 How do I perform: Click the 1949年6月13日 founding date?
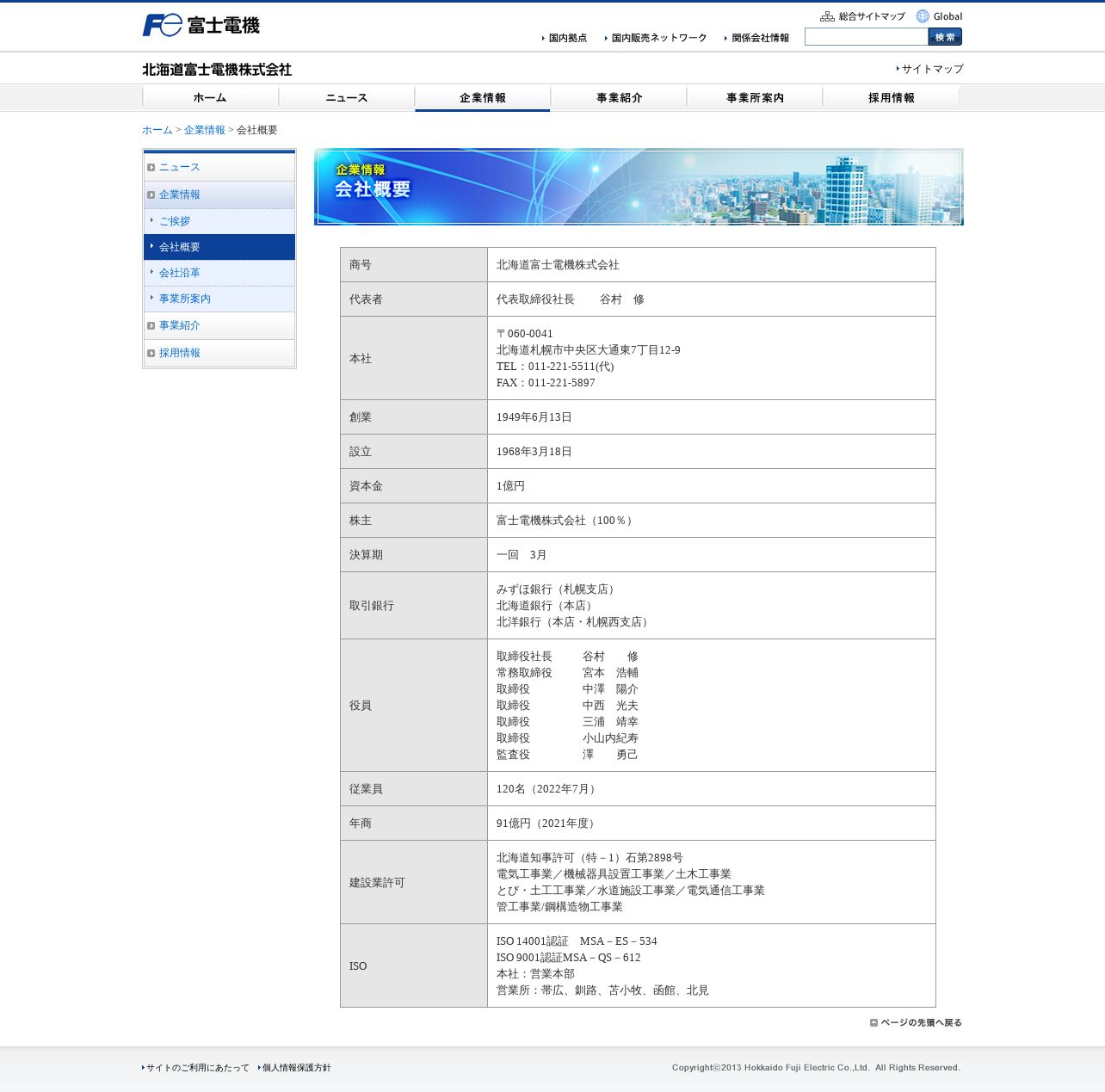click(534, 417)
